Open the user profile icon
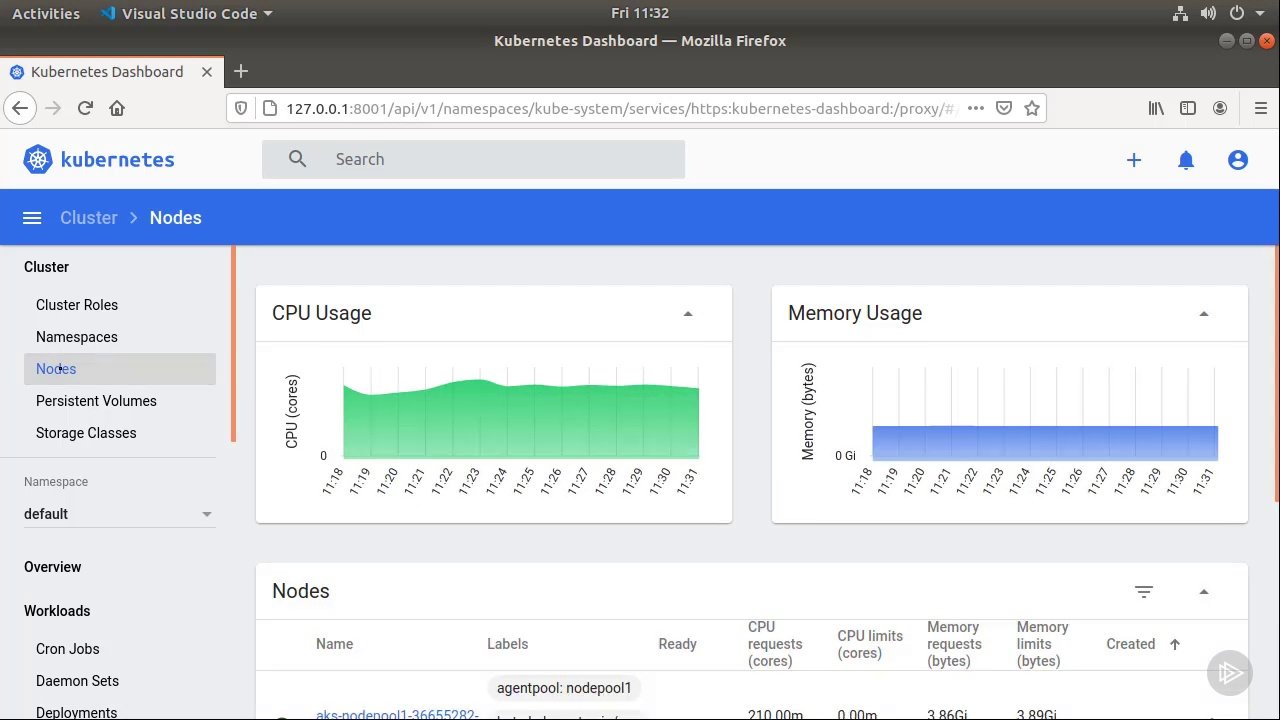The height and width of the screenshot is (720, 1280). pos(1238,159)
